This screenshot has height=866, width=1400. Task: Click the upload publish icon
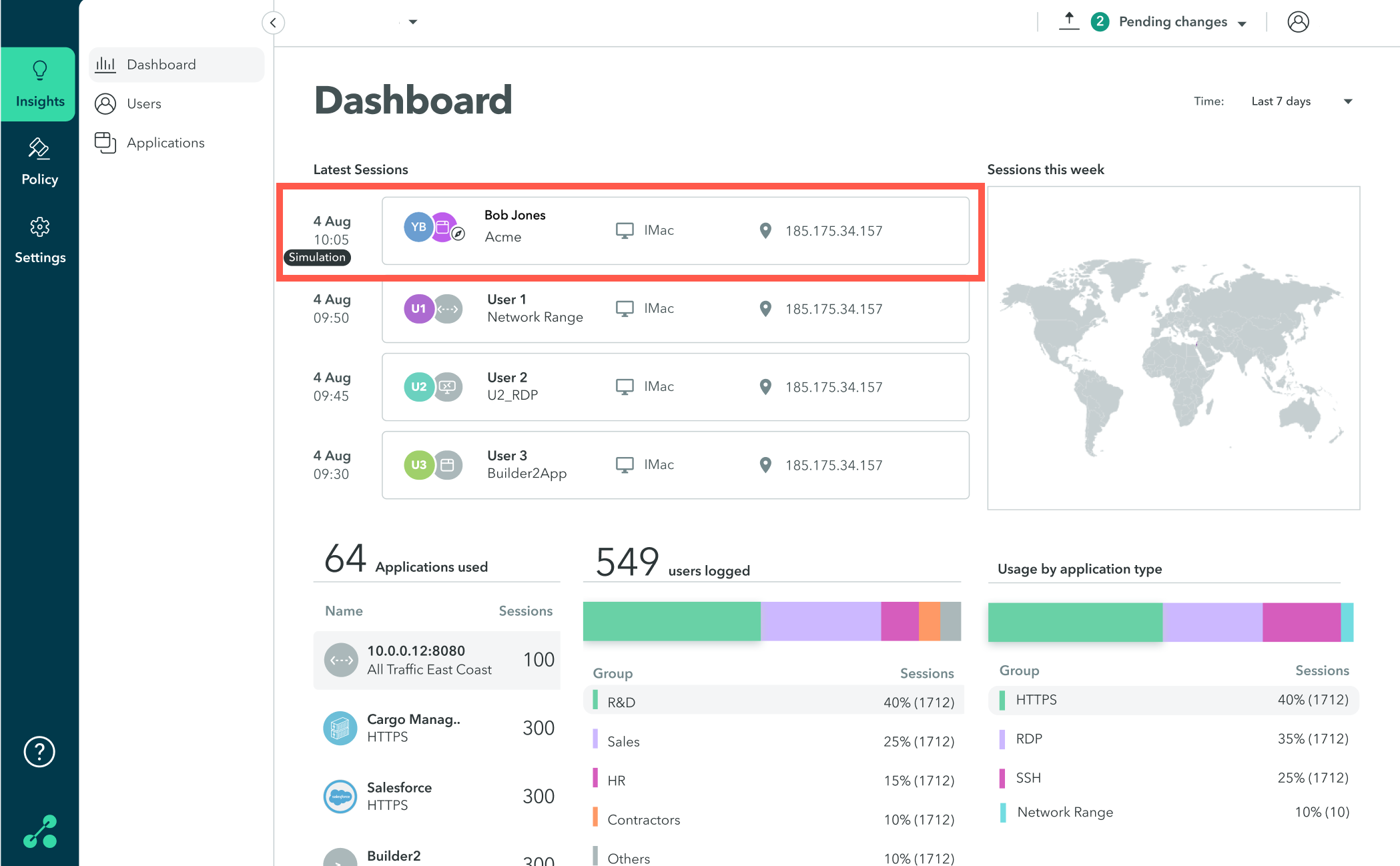pyautogui.click(x=1068, y=21)
